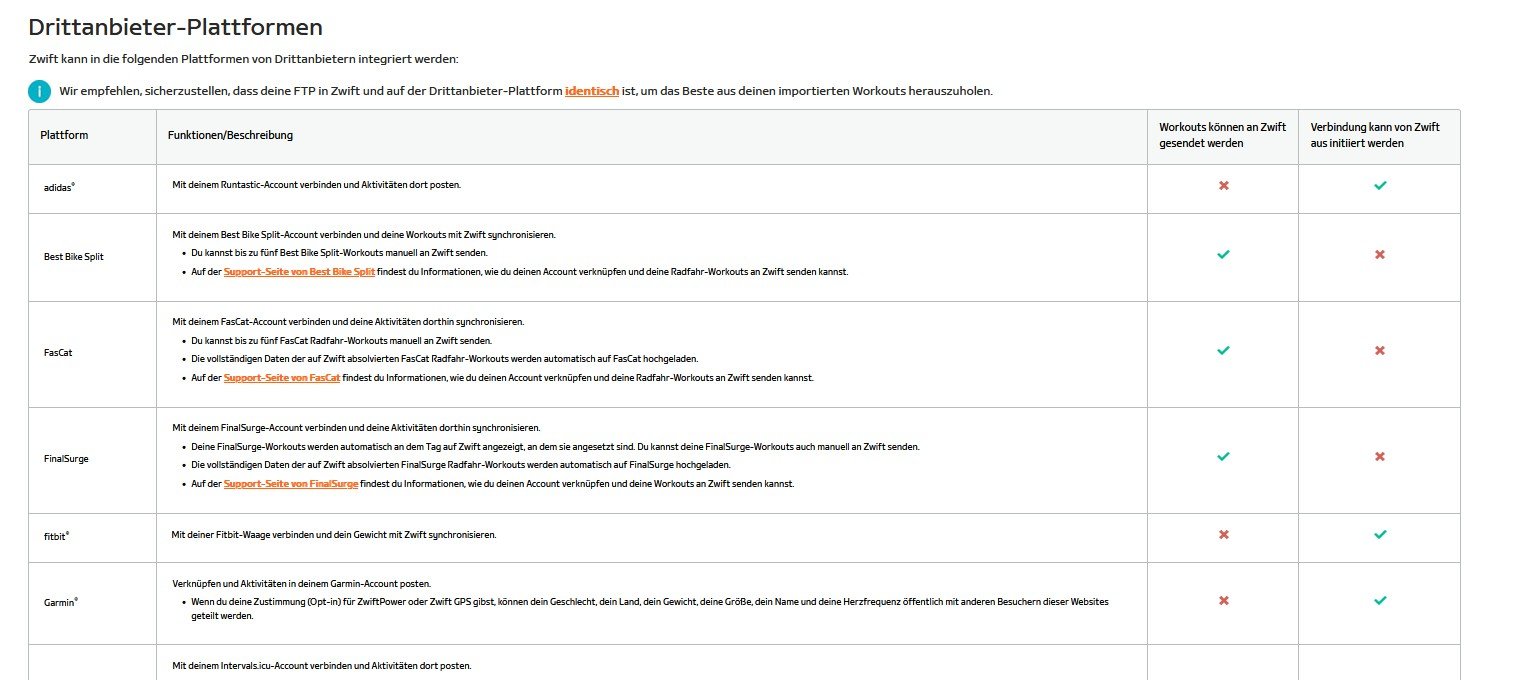The height and width of the screenshot is (680, 1513).
Task: Click the red cross in FasCat row
Action: (1380, 351)
